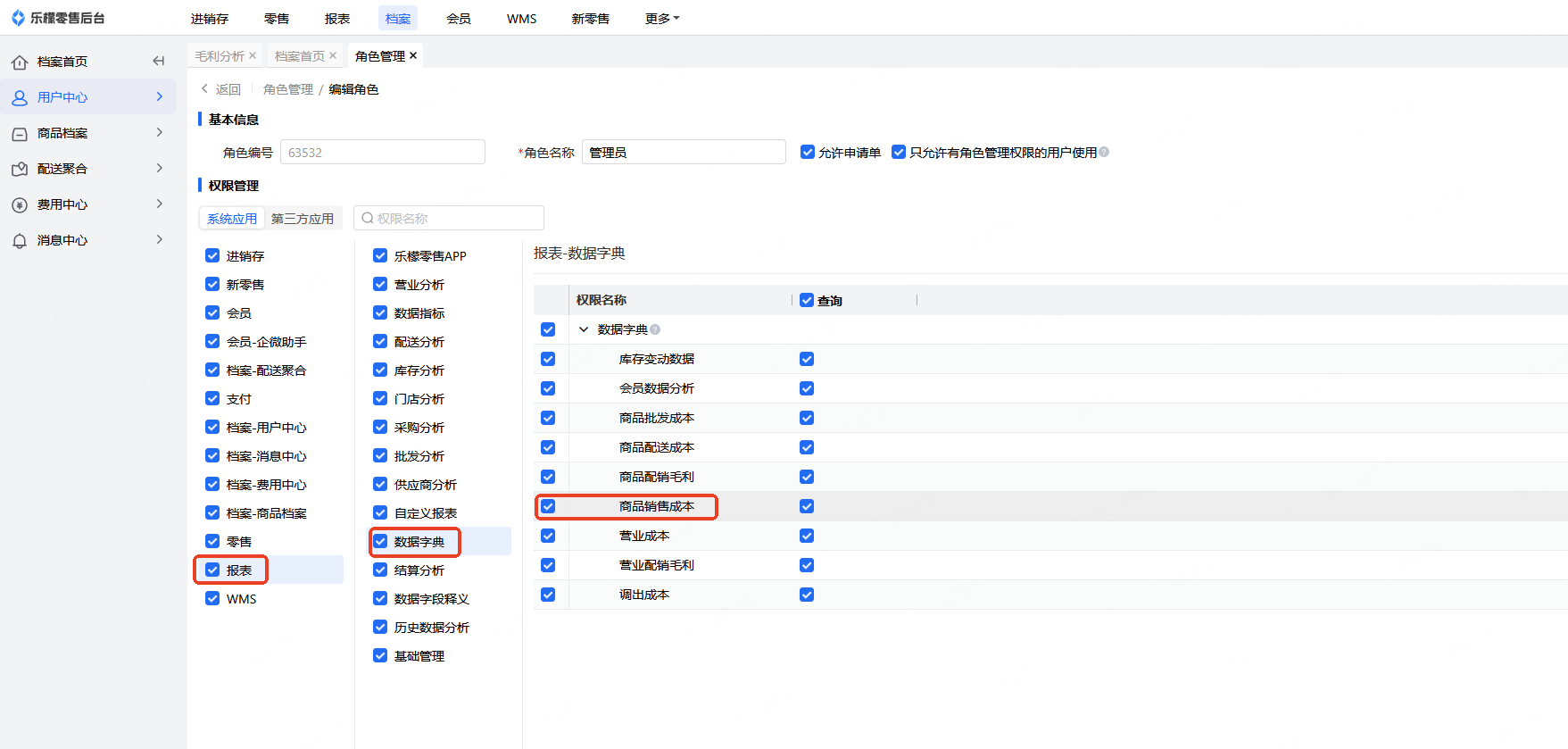Click the 配送聚合 sidebar icon
1568x749 pixels.
coord(20,170)
